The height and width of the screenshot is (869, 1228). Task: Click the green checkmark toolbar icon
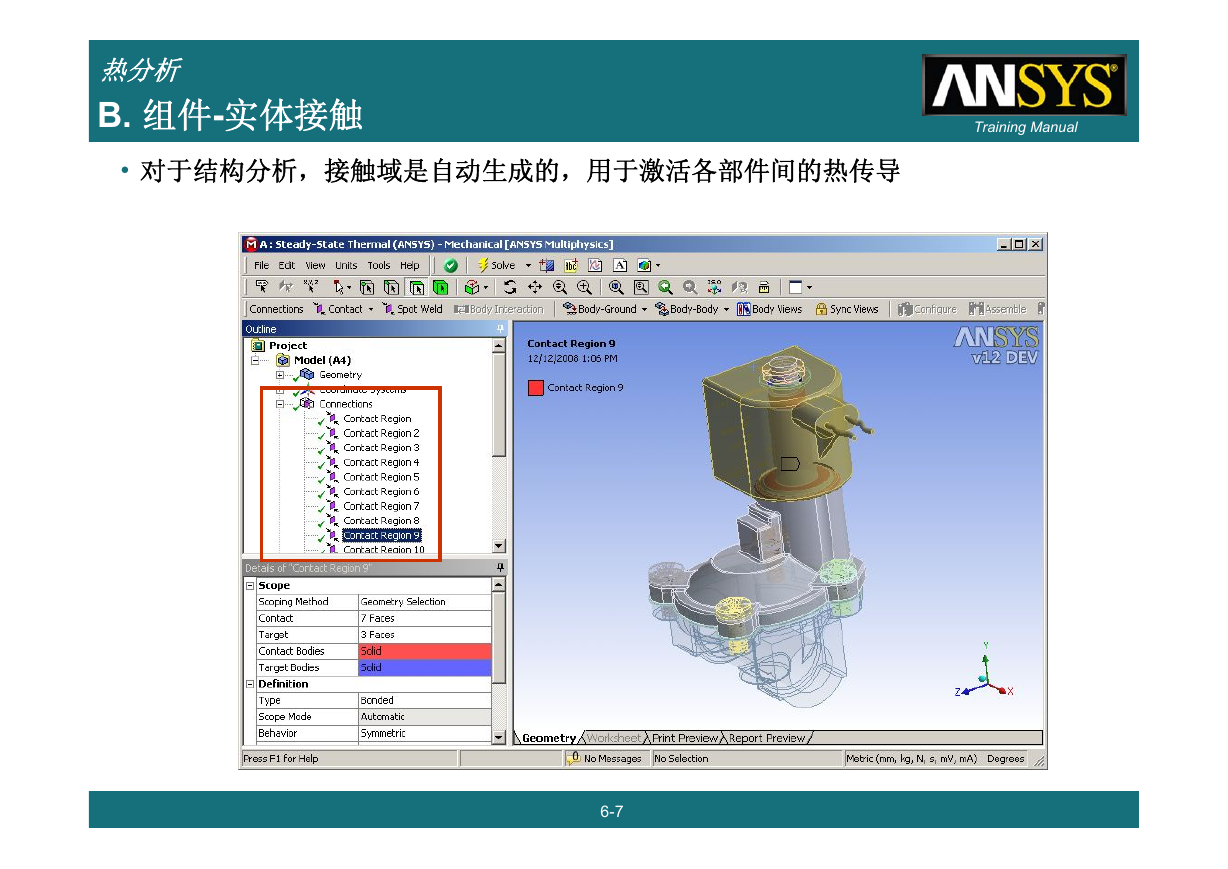point(451,265)
